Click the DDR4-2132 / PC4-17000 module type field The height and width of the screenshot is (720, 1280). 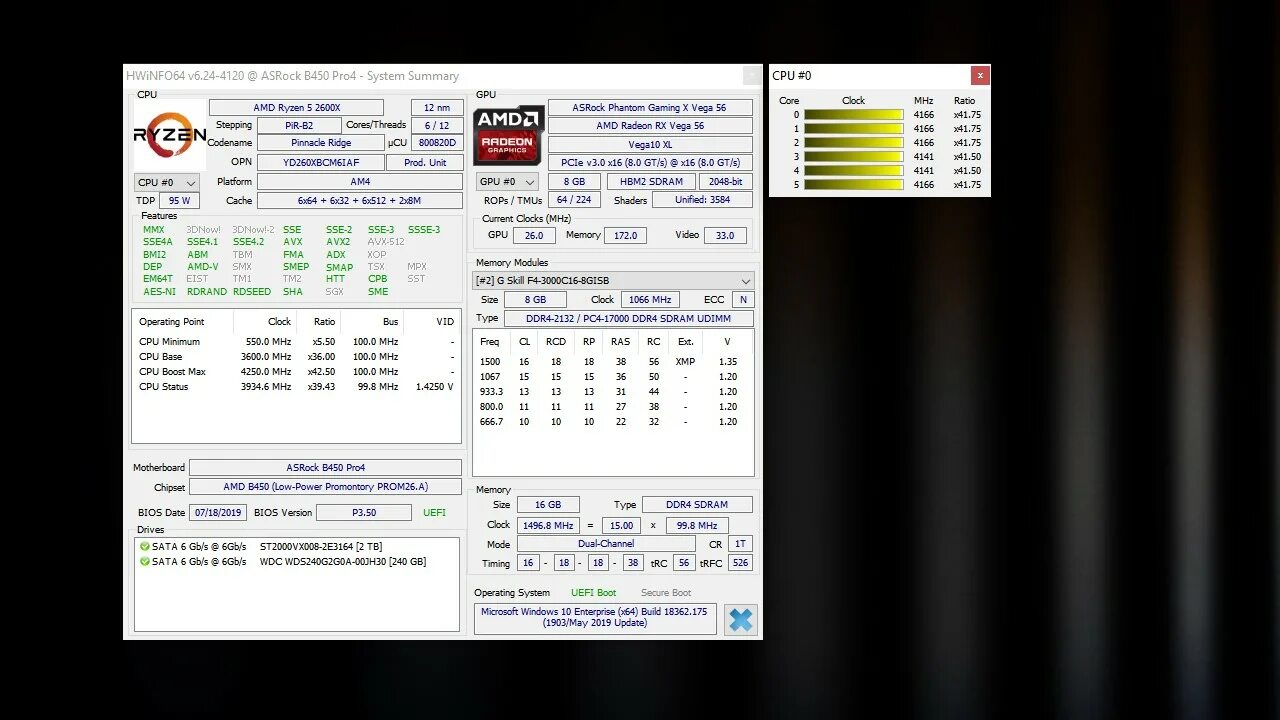pos(628,318)
